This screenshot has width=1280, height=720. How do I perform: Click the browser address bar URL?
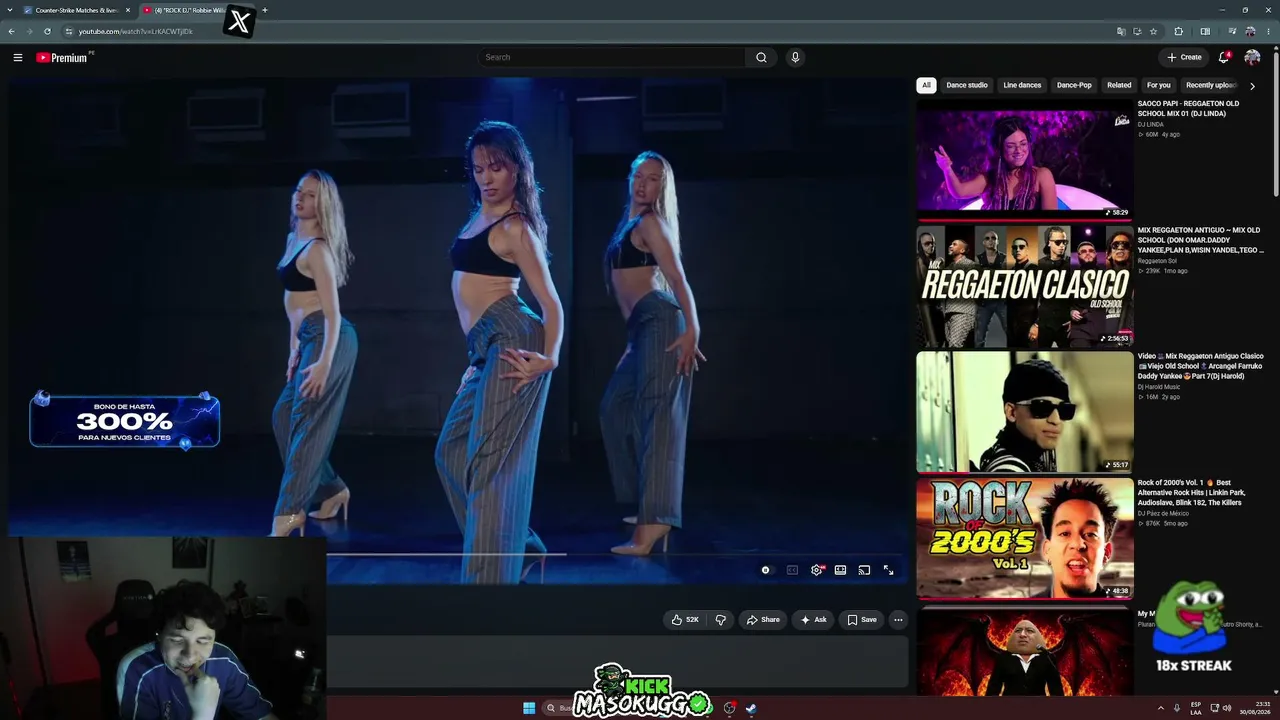pos(136,31)
